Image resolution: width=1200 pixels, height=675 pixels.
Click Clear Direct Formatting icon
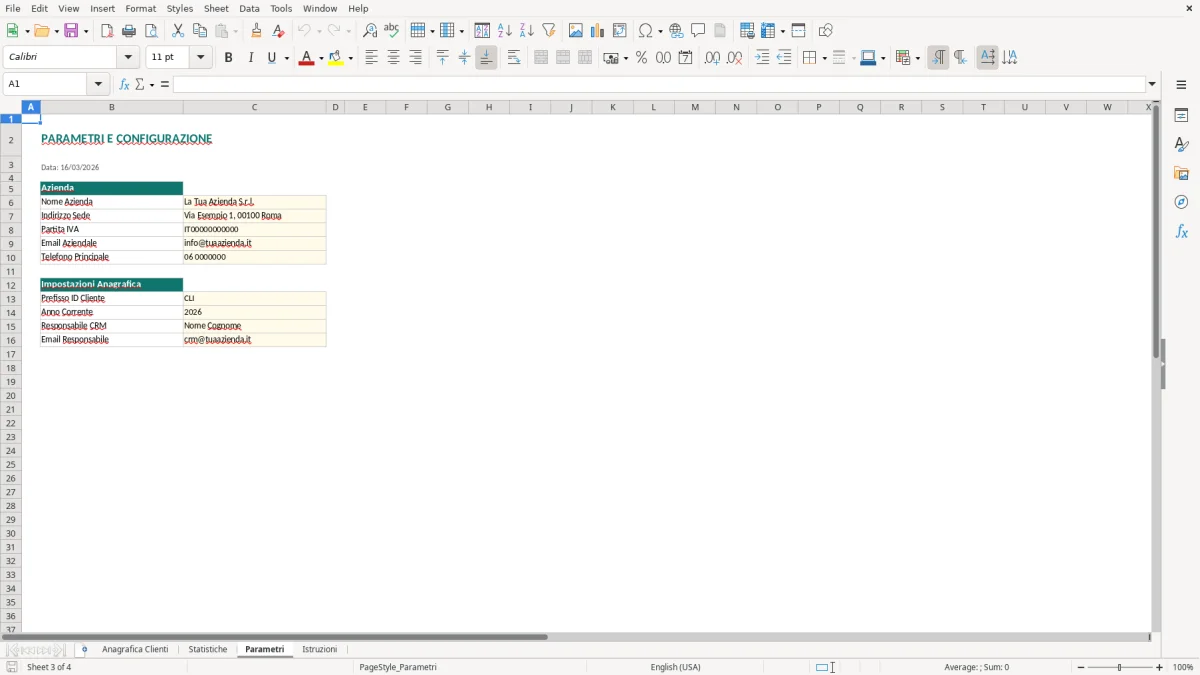pos(279,31)
